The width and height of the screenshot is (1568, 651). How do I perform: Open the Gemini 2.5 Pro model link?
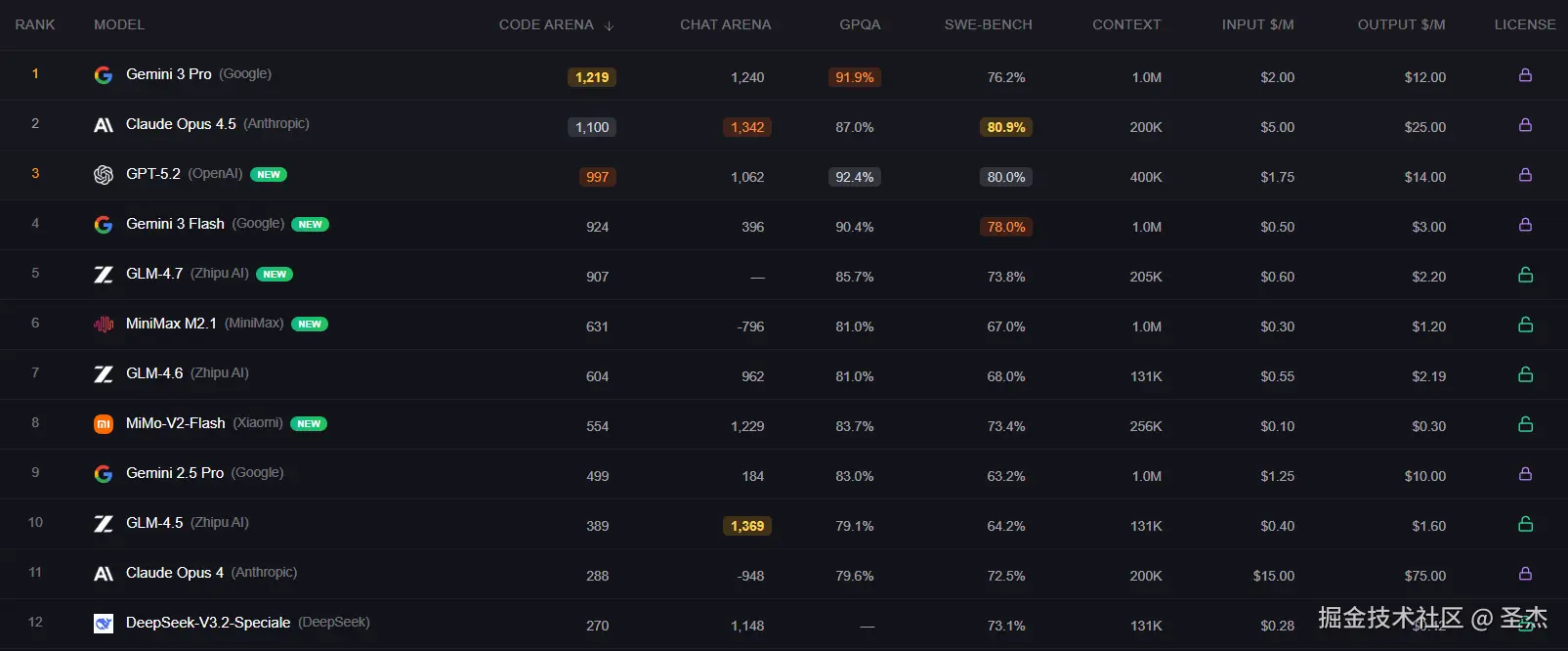tap(175, 473)
